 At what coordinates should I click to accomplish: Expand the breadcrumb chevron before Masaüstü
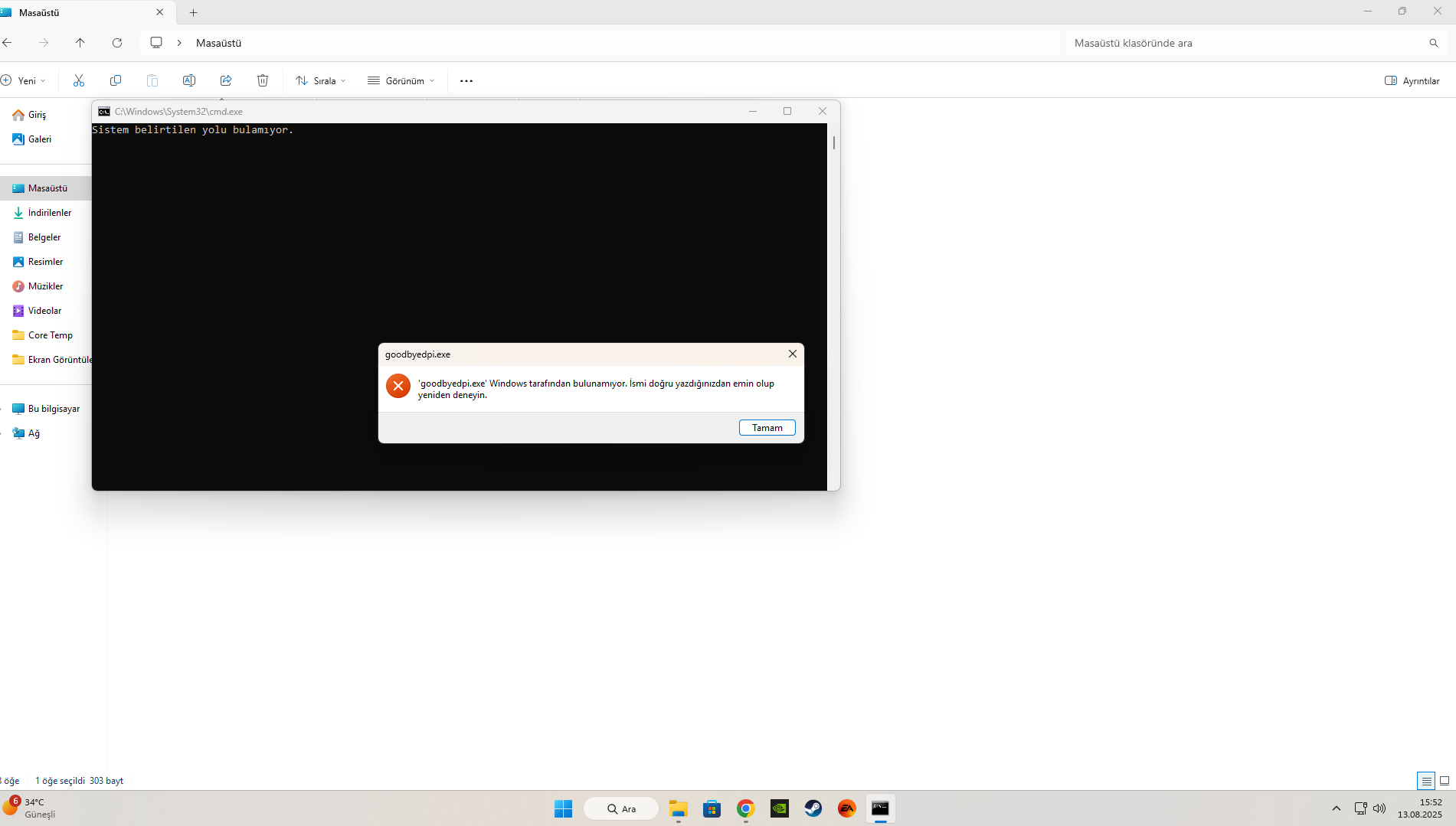(179, 43)
